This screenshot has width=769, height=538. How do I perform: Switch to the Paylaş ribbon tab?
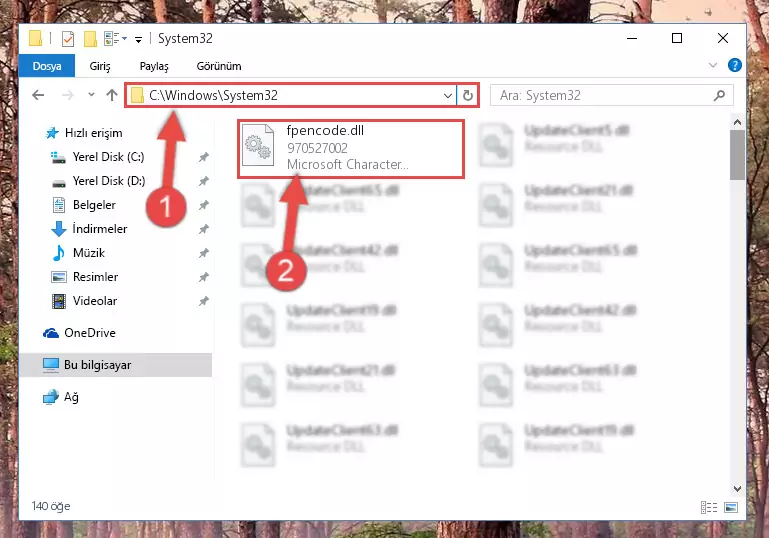[x=154, y=66]
